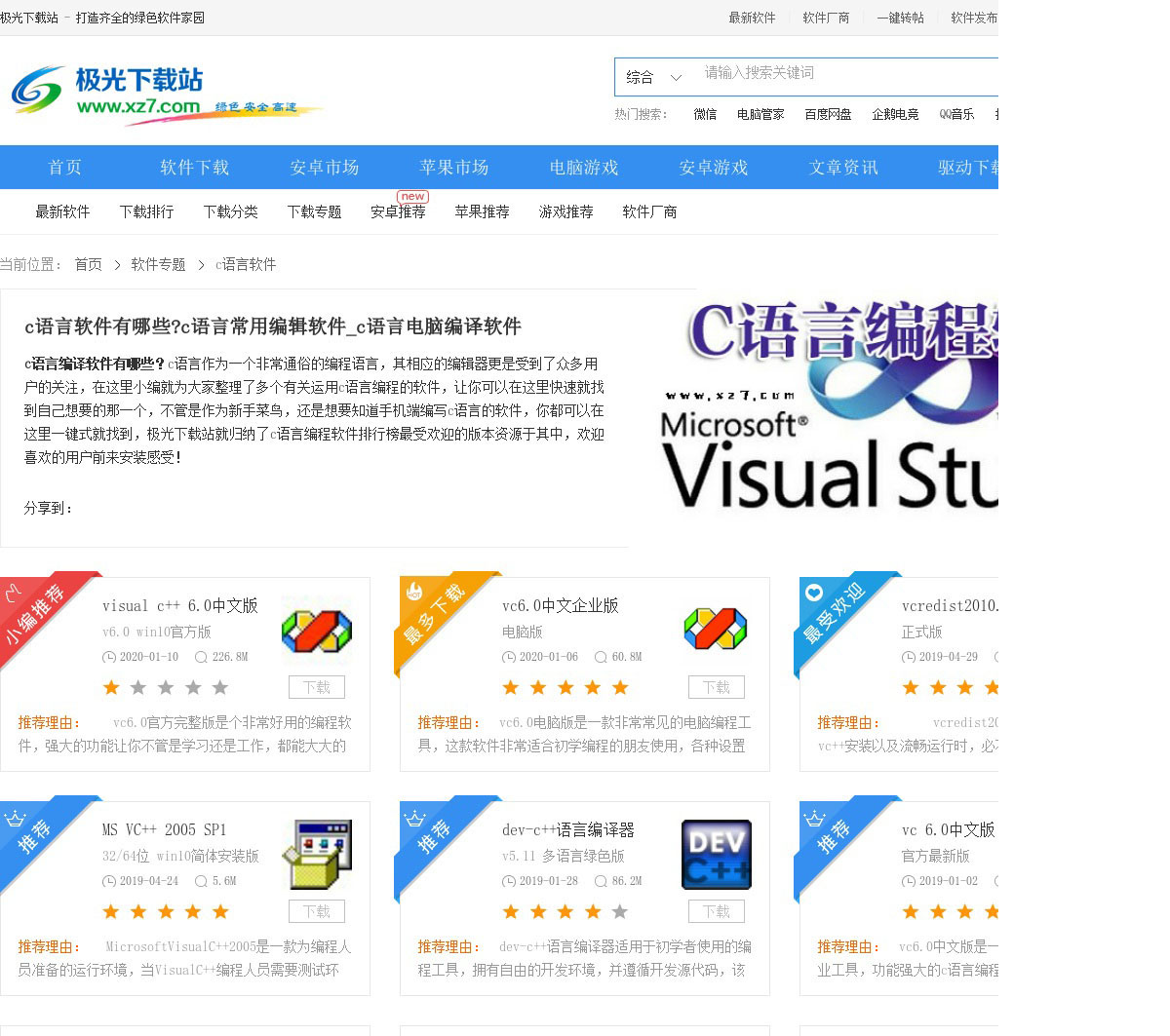
Task: Open the 综合 search category dropdown
Action: [x=653, y=77]
